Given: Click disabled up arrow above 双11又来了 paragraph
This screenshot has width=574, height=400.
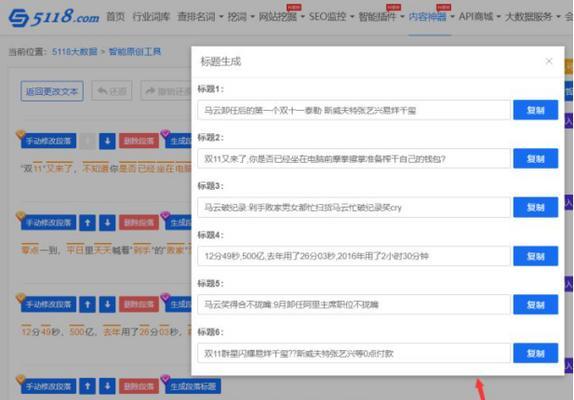Looking at the screenshot, I should click(x=87, y=141).
